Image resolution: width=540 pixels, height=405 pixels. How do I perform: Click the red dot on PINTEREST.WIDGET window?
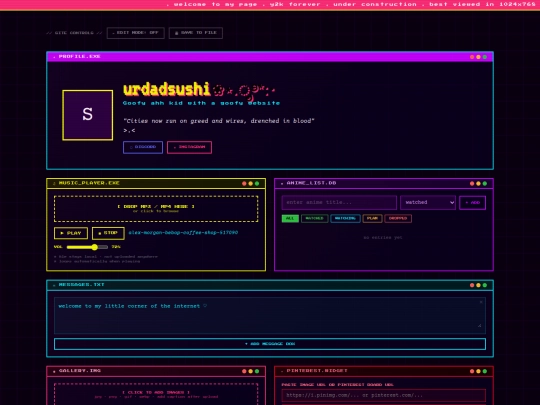pos(472,371)
